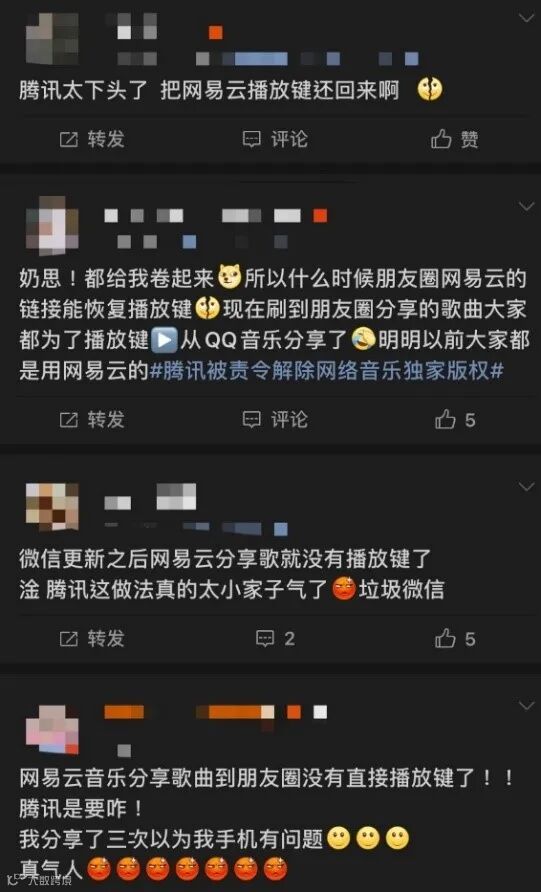Open the first poster's avatar image

click(x=52, y=39)
